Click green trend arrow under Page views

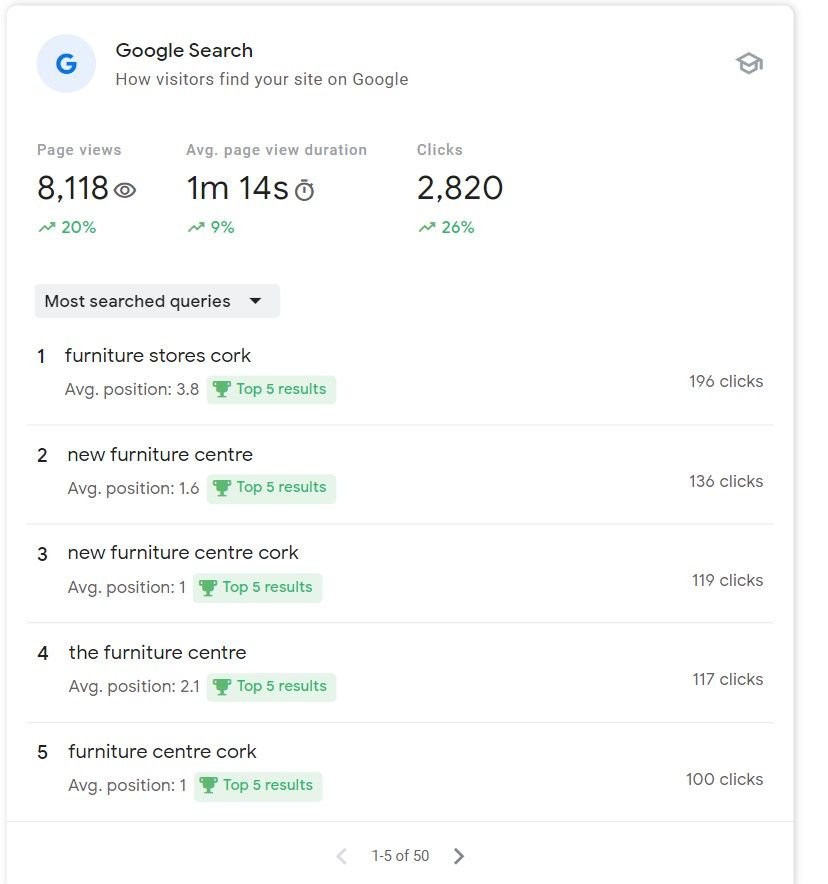pyautogui.click(x=46, y=228)
